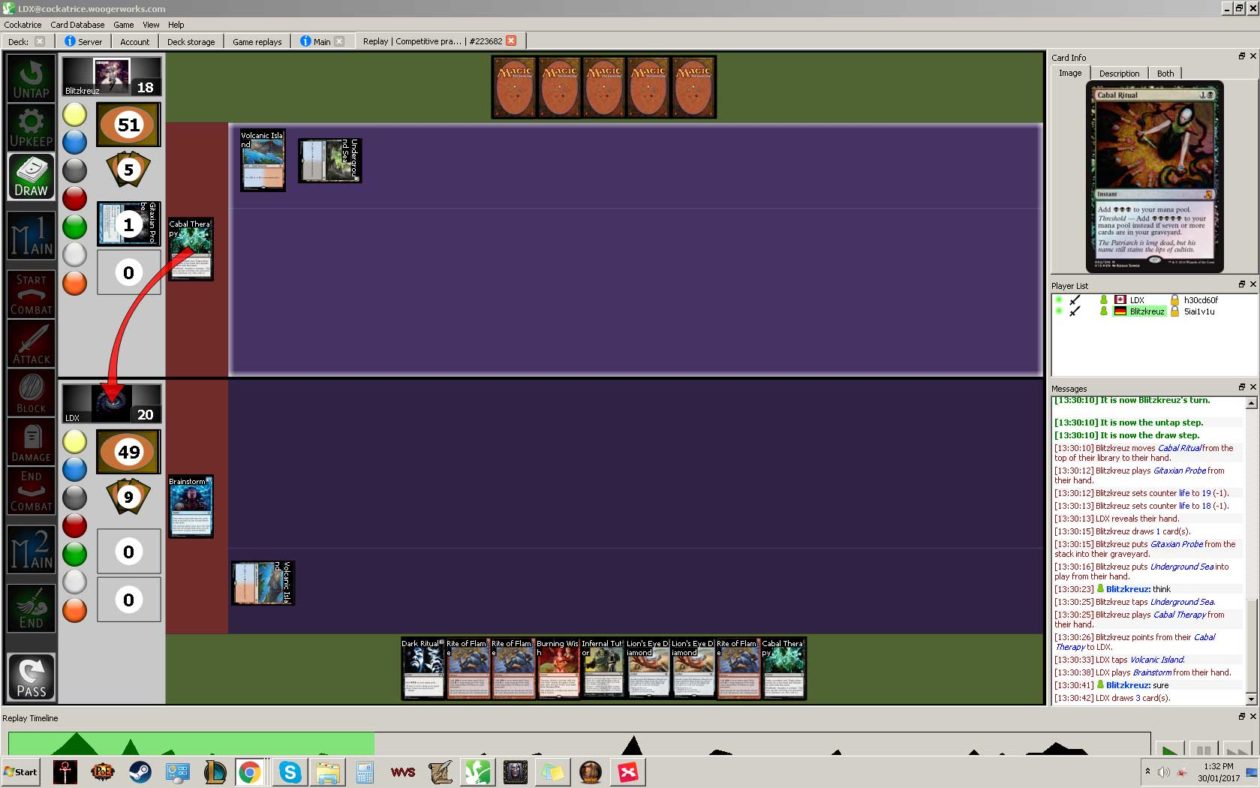Select Blitzkreuz in the Player List

1147,311
